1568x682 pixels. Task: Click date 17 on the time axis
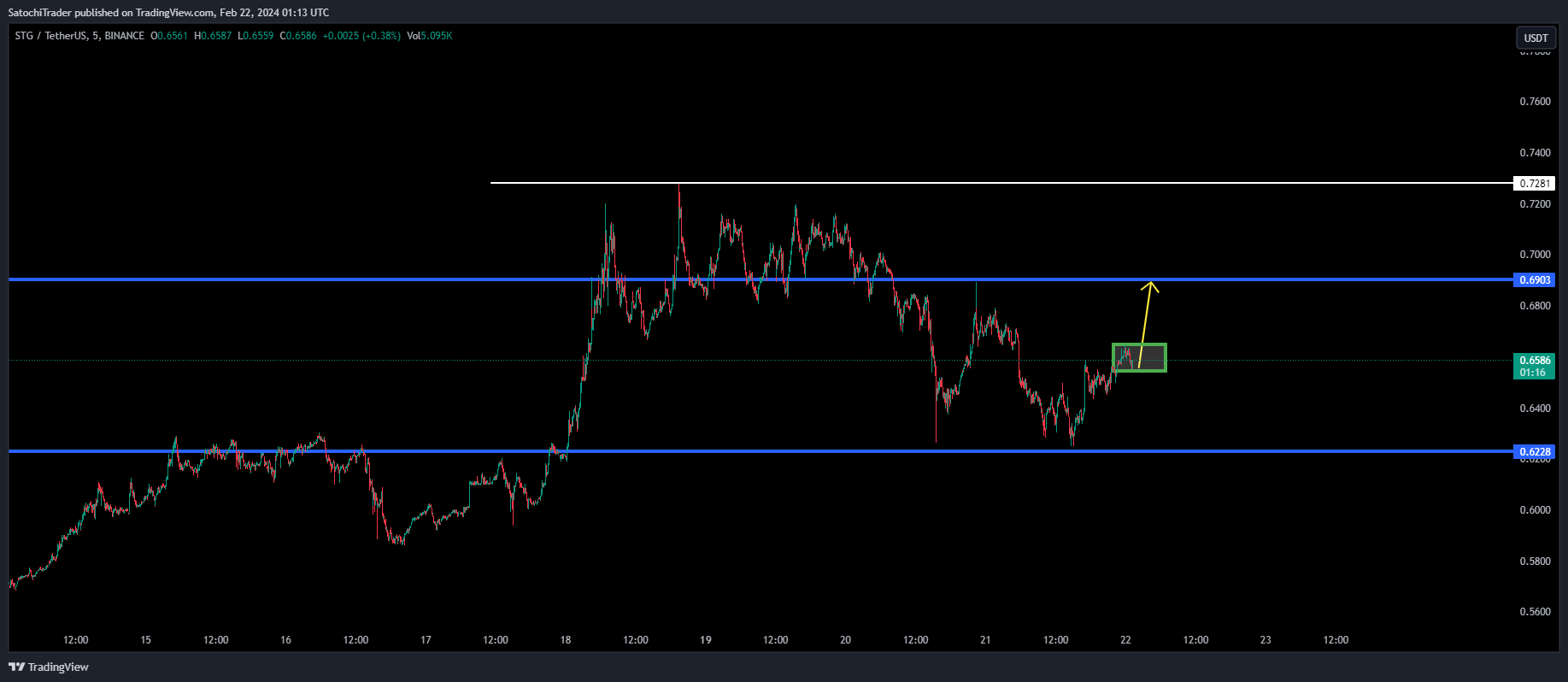tap(426, 640)
